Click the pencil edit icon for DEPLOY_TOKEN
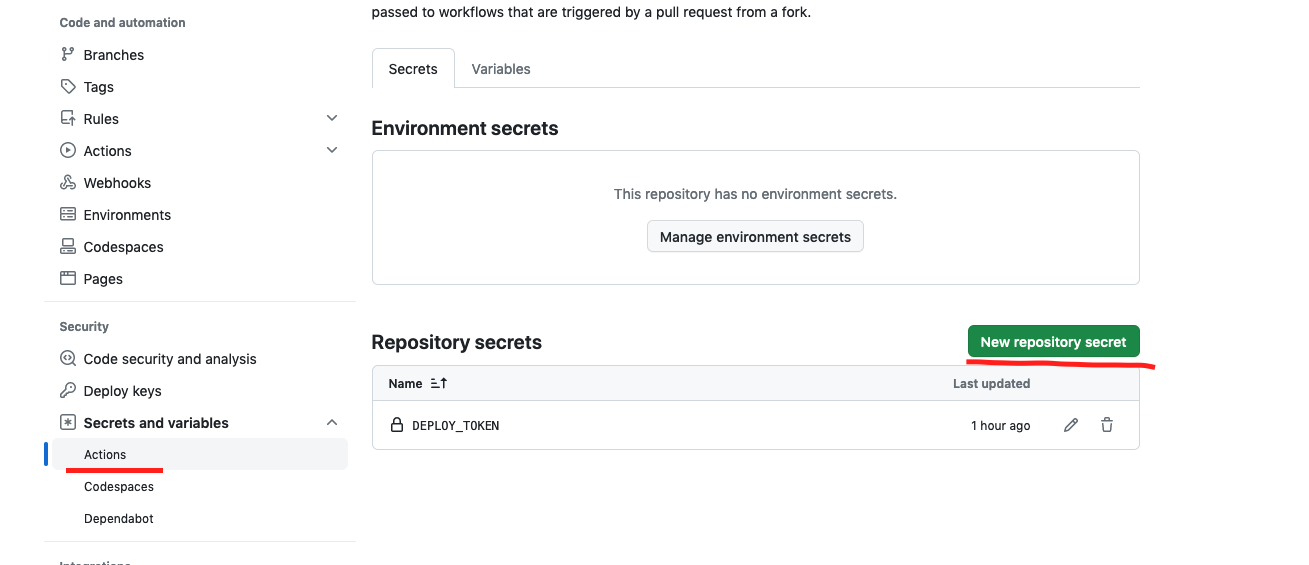The image size is (1309, 565). click(1071, 425)
